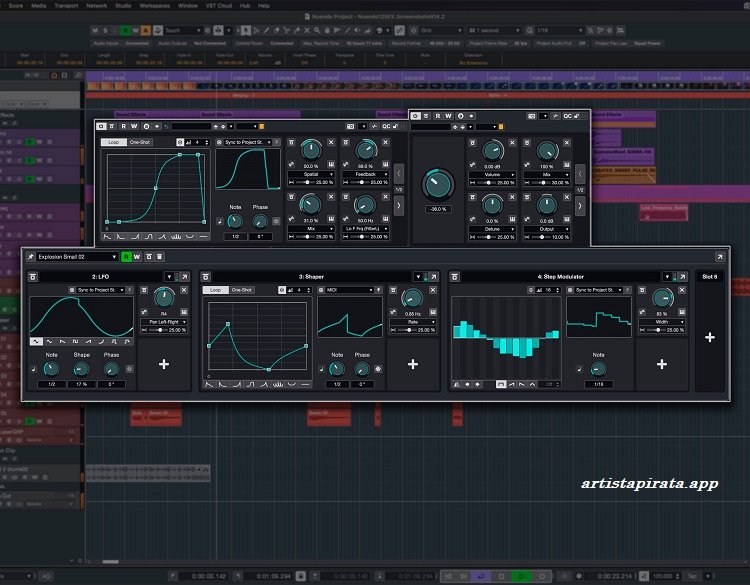Enable One-Shot mode in 3: Shaper
The height and width of the screenshot is (585, 750).
click(x=242, y=290)
